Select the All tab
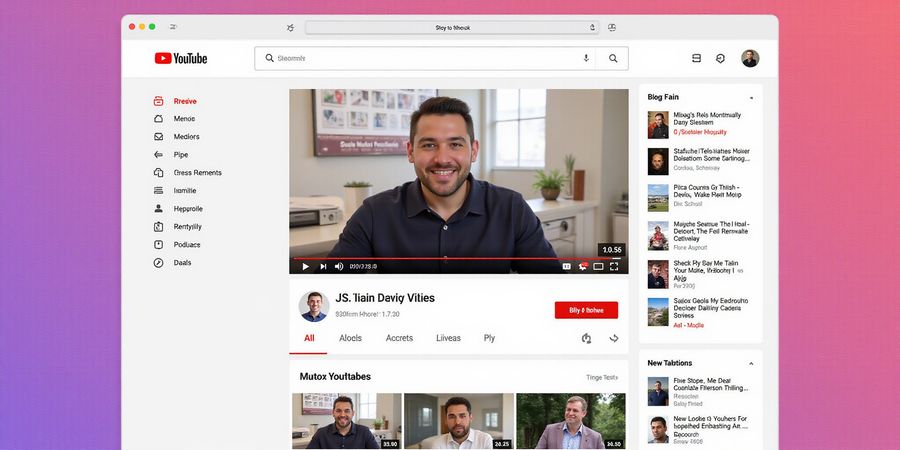The image size is (900, 450). pos(309,338)
